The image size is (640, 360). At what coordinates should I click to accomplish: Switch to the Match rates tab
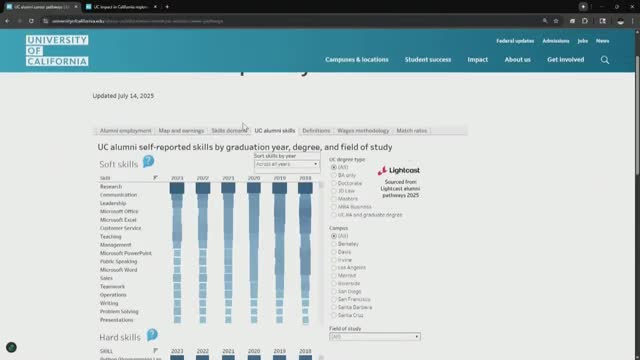[x=411, y=131]
